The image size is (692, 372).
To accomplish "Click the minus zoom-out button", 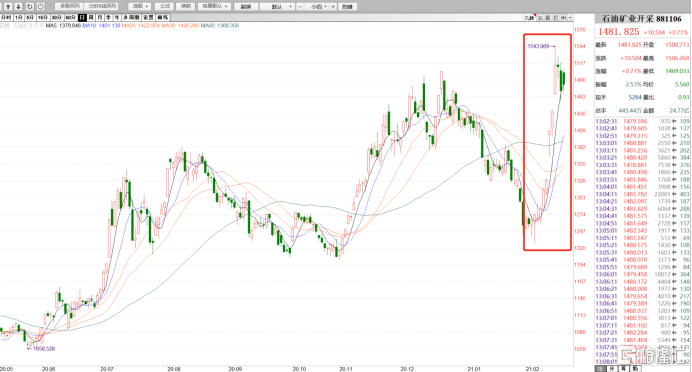I will tap(301, 7).
